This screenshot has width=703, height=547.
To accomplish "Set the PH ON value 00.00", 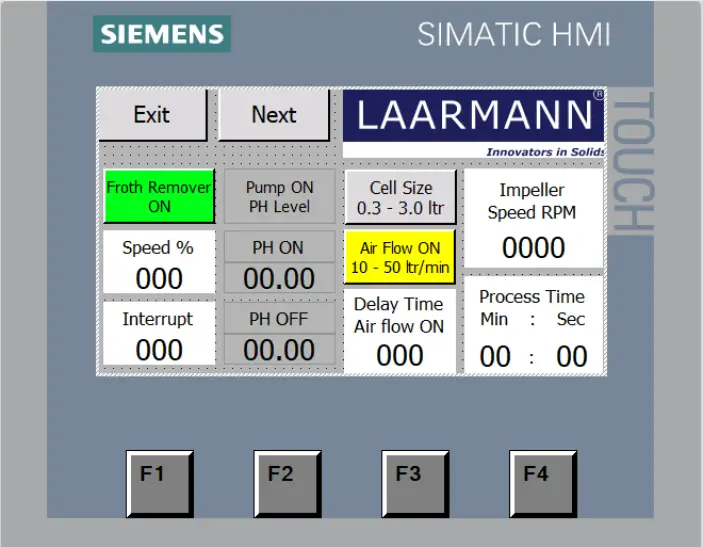I will click(x=279, y=278).
